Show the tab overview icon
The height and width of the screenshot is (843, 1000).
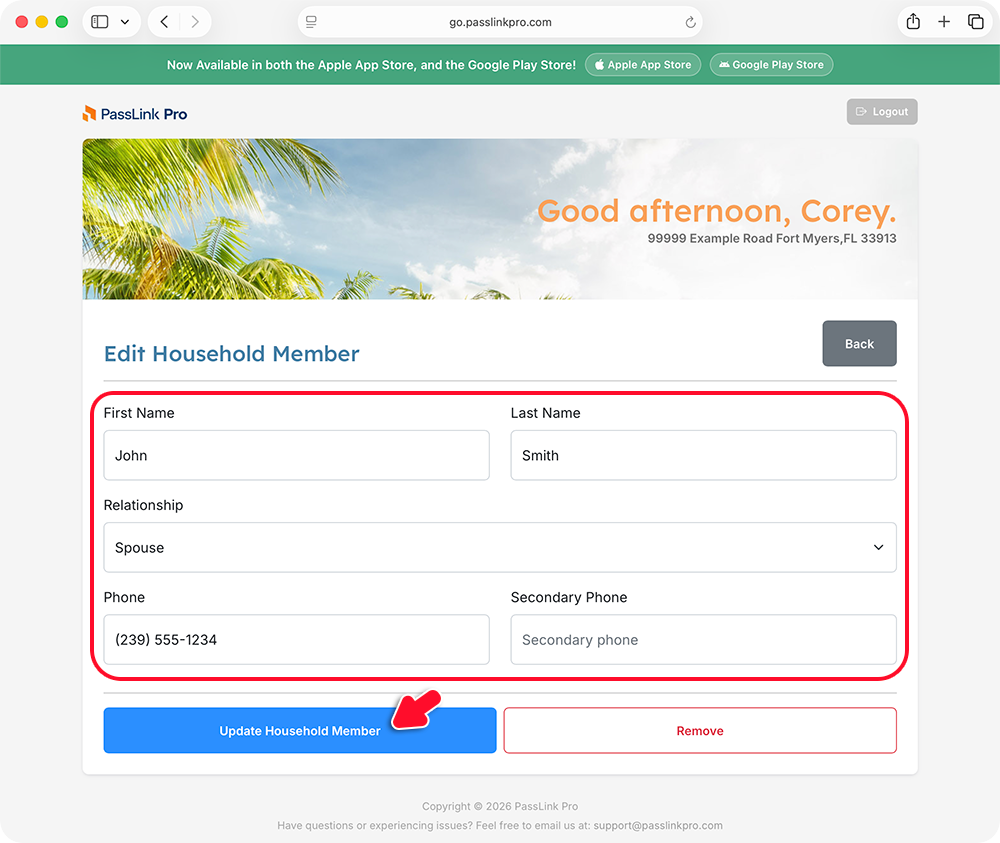tap(975, 22)
